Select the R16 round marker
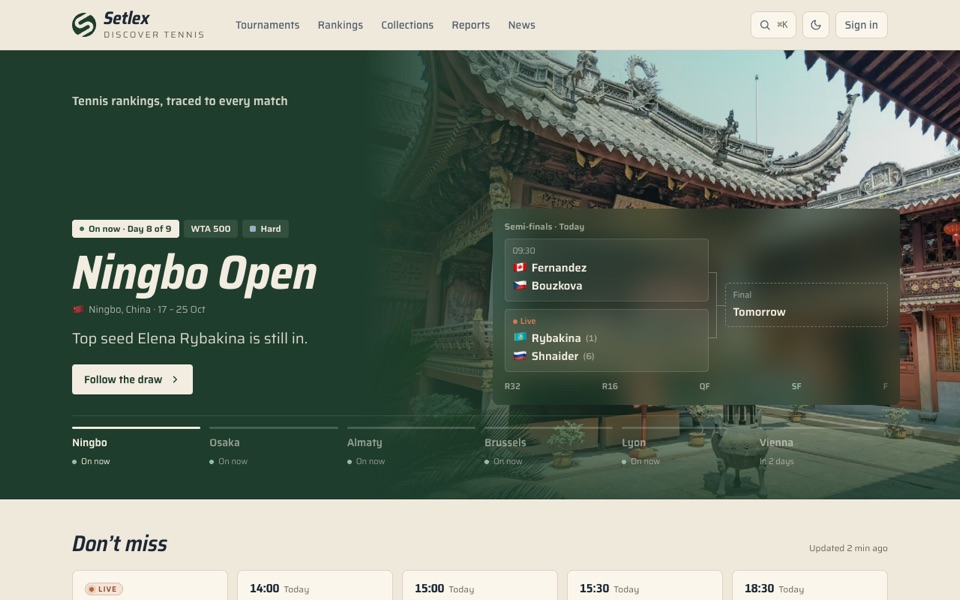 pos(610,386)
